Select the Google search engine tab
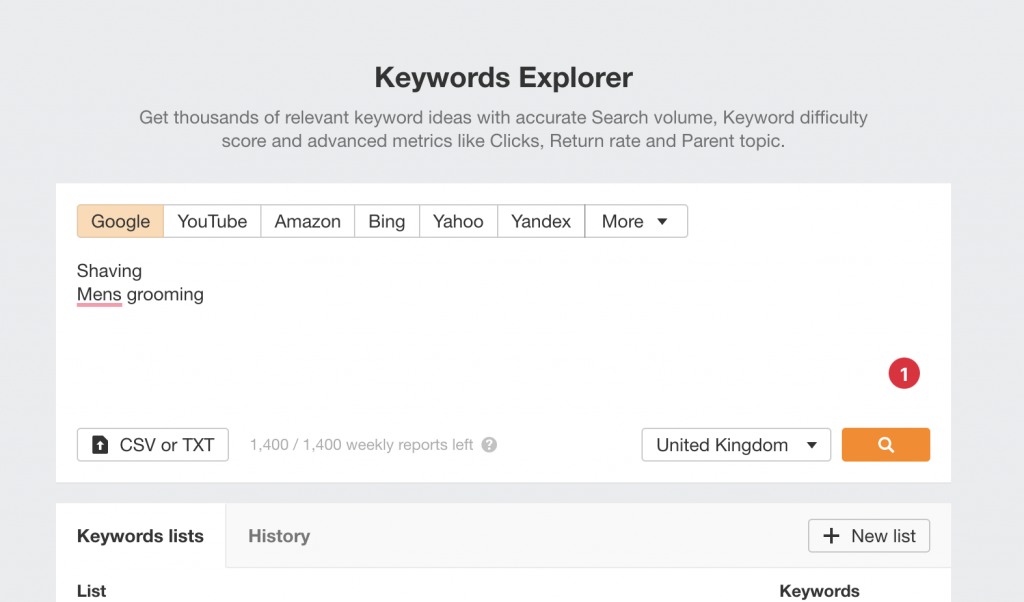1024x602 pixels. pyautogui.click(x=120, y=221)
